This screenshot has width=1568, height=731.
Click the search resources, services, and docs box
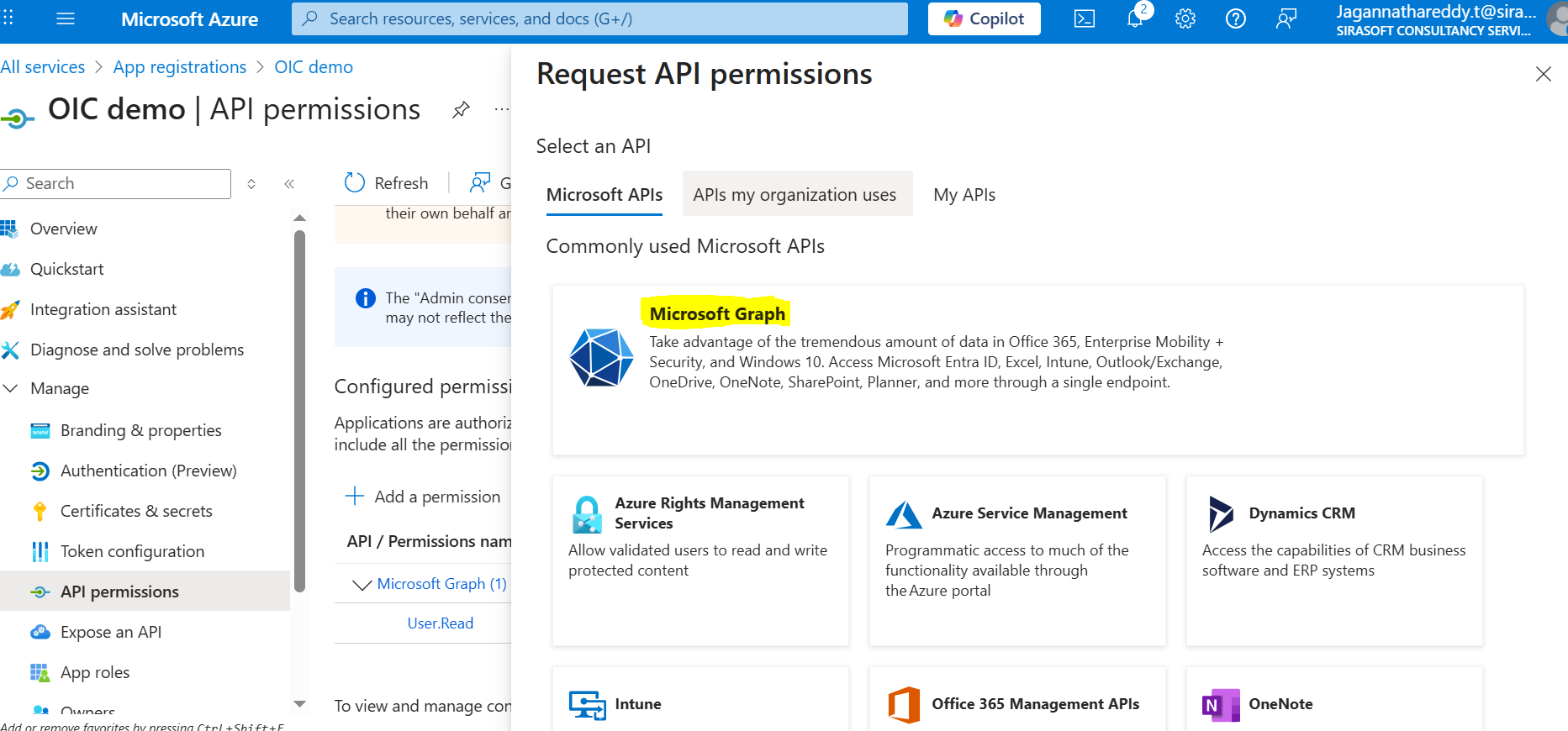pos(599,18)
